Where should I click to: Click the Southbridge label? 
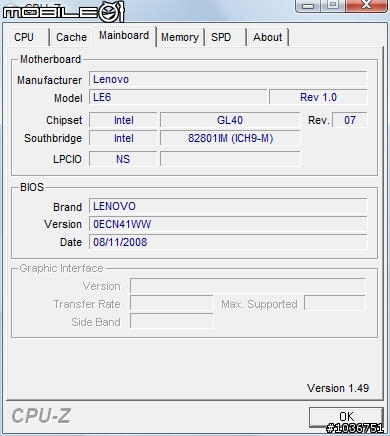pyautogui.click(x=53, y=138)
